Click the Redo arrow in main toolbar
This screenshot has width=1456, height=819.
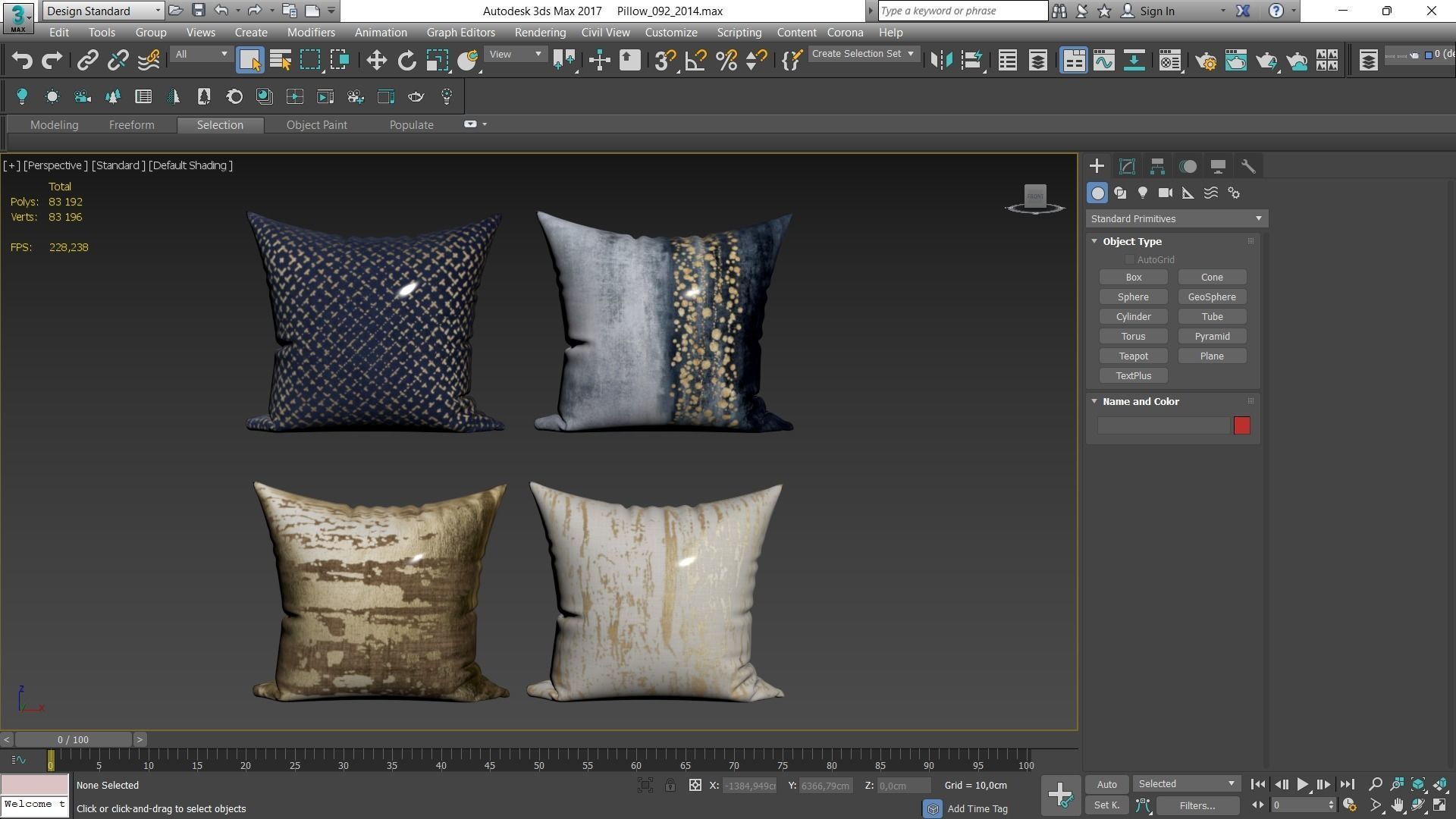click(52, 61)
